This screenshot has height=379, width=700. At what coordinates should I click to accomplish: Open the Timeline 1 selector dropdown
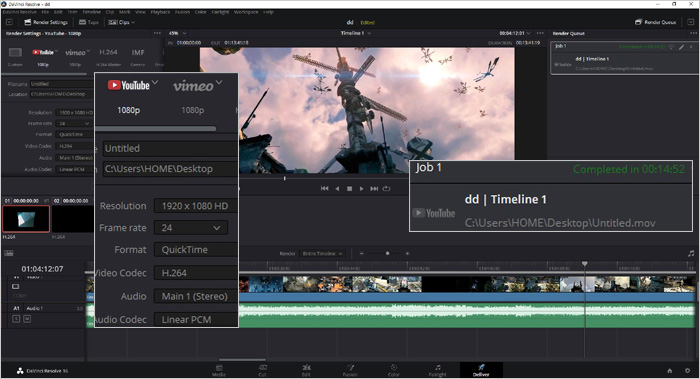tap(356, 33)
